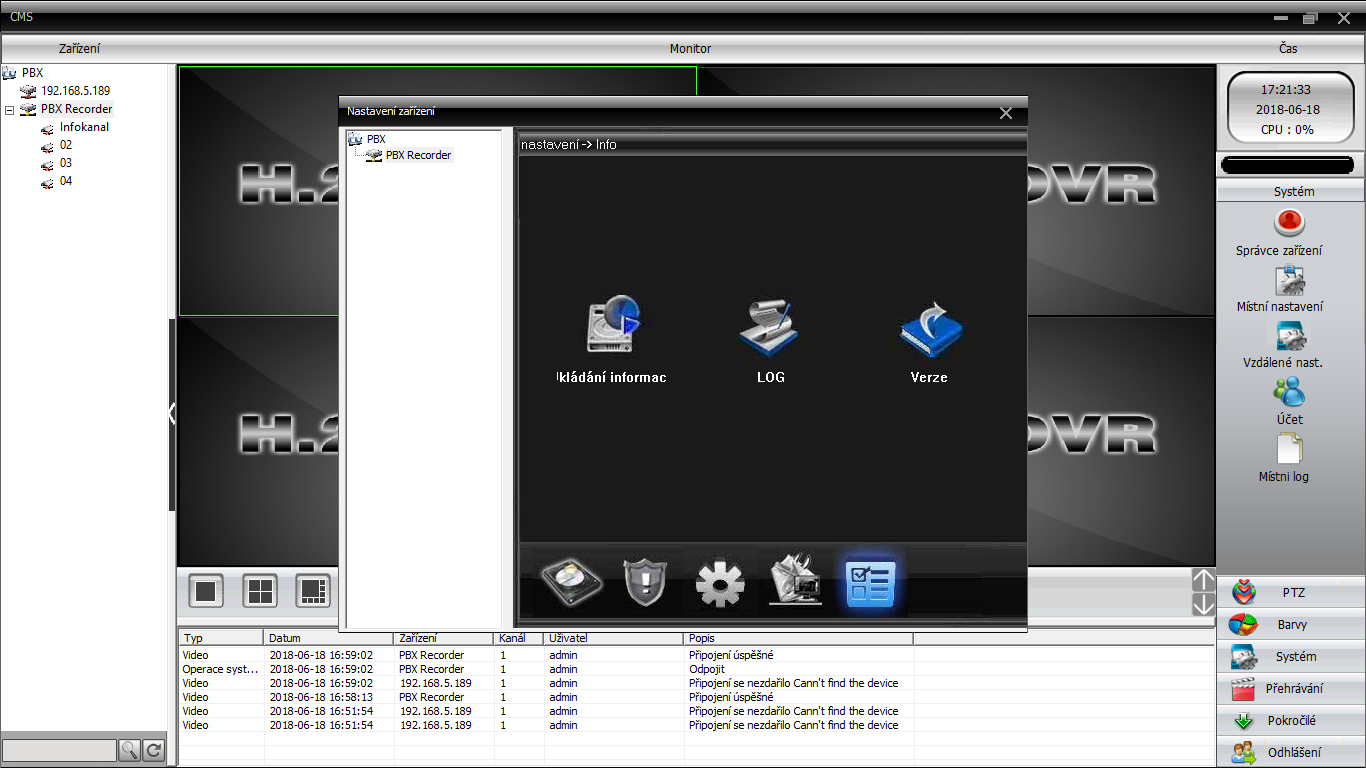Click the device search input field

pyautogui.click(x=59, y=750)
